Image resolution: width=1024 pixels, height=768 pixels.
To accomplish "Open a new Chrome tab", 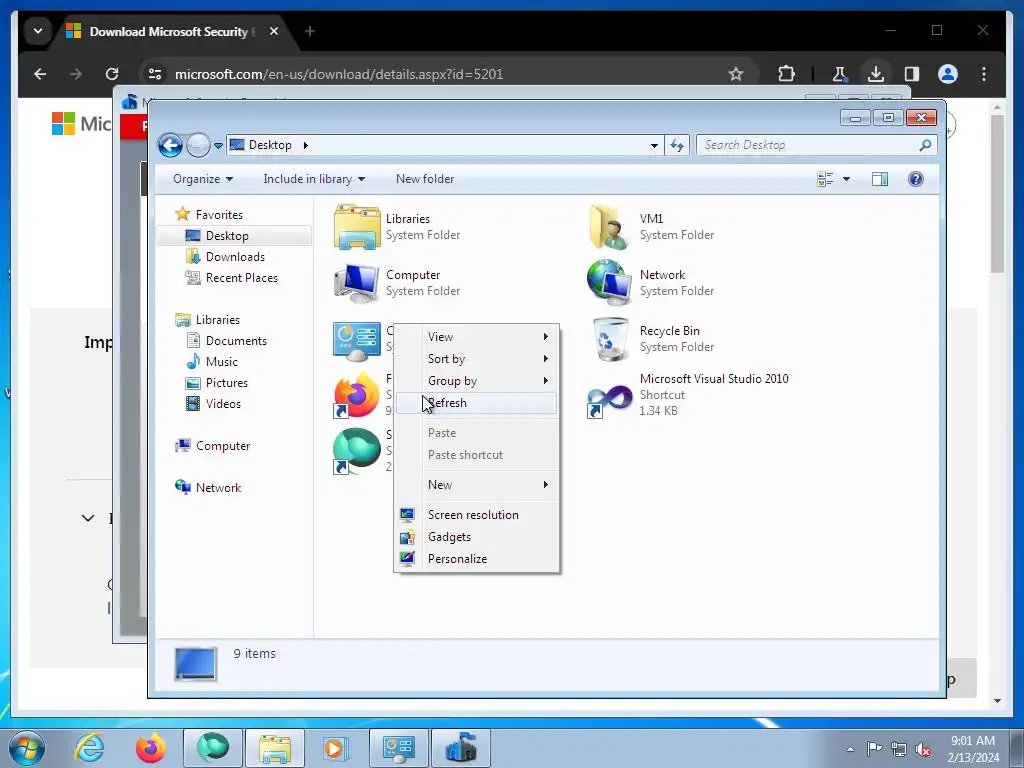I will (x=310, y=31).
